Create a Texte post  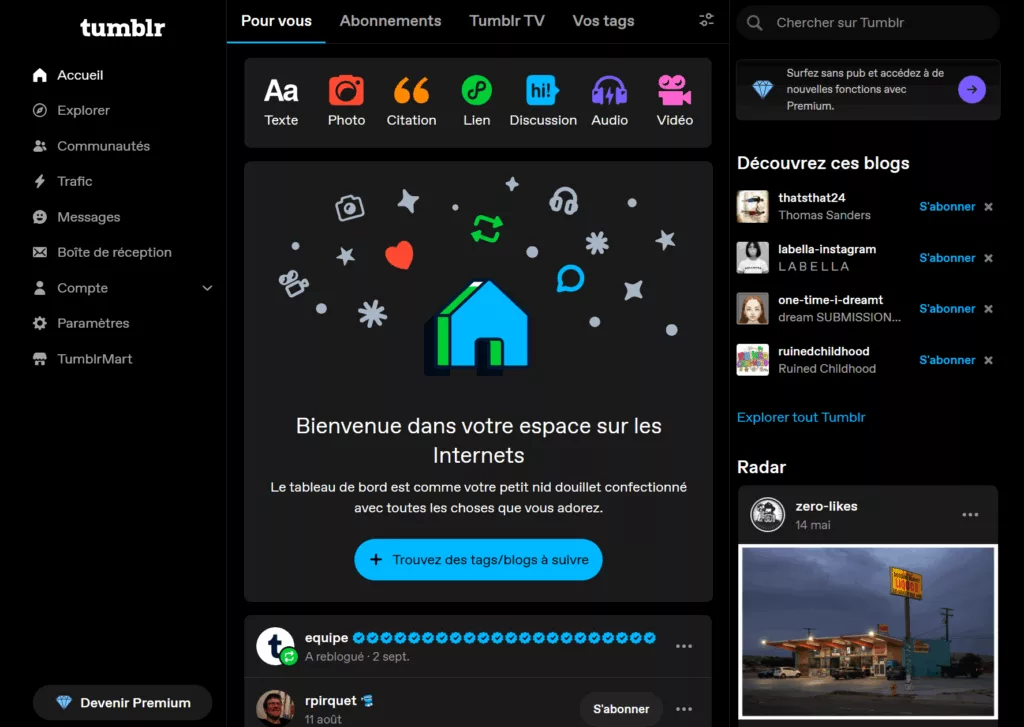281,102
